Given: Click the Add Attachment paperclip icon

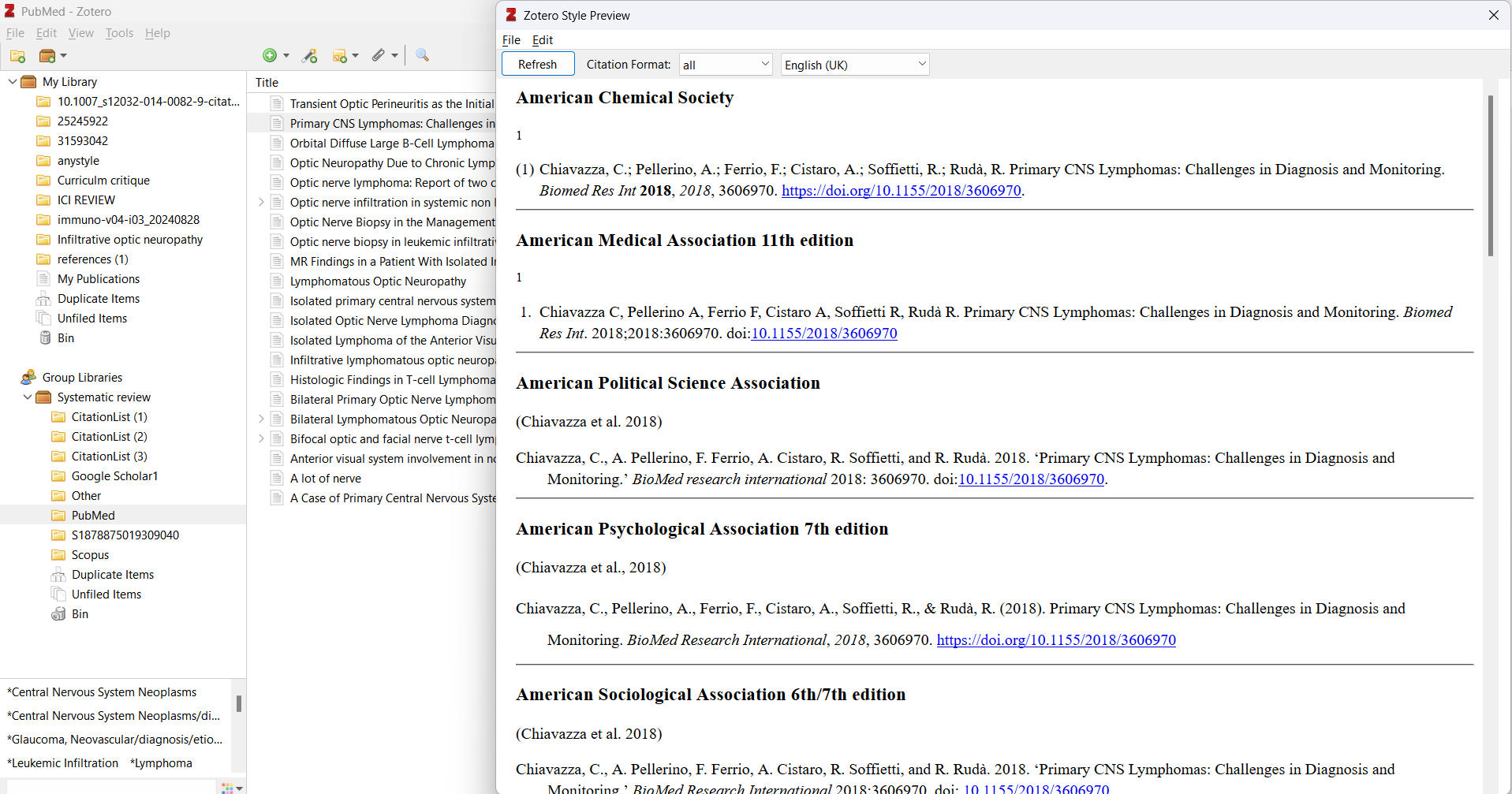Looking at the screenshot, I should [x=379, y=55].
